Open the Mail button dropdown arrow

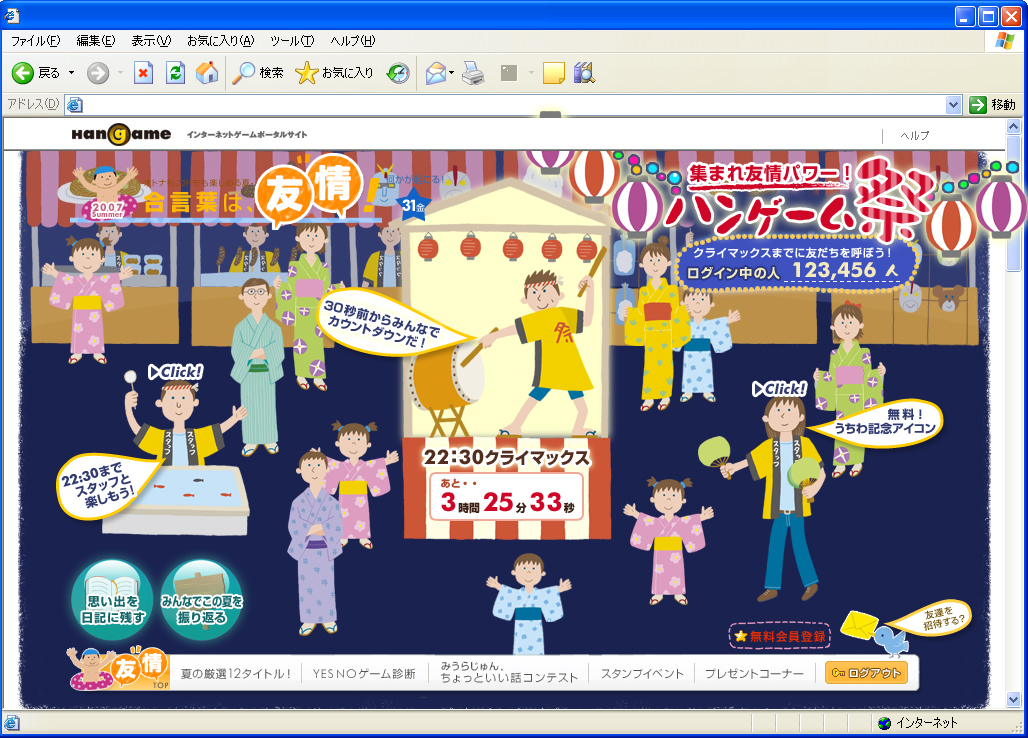[x=452, y=73]
